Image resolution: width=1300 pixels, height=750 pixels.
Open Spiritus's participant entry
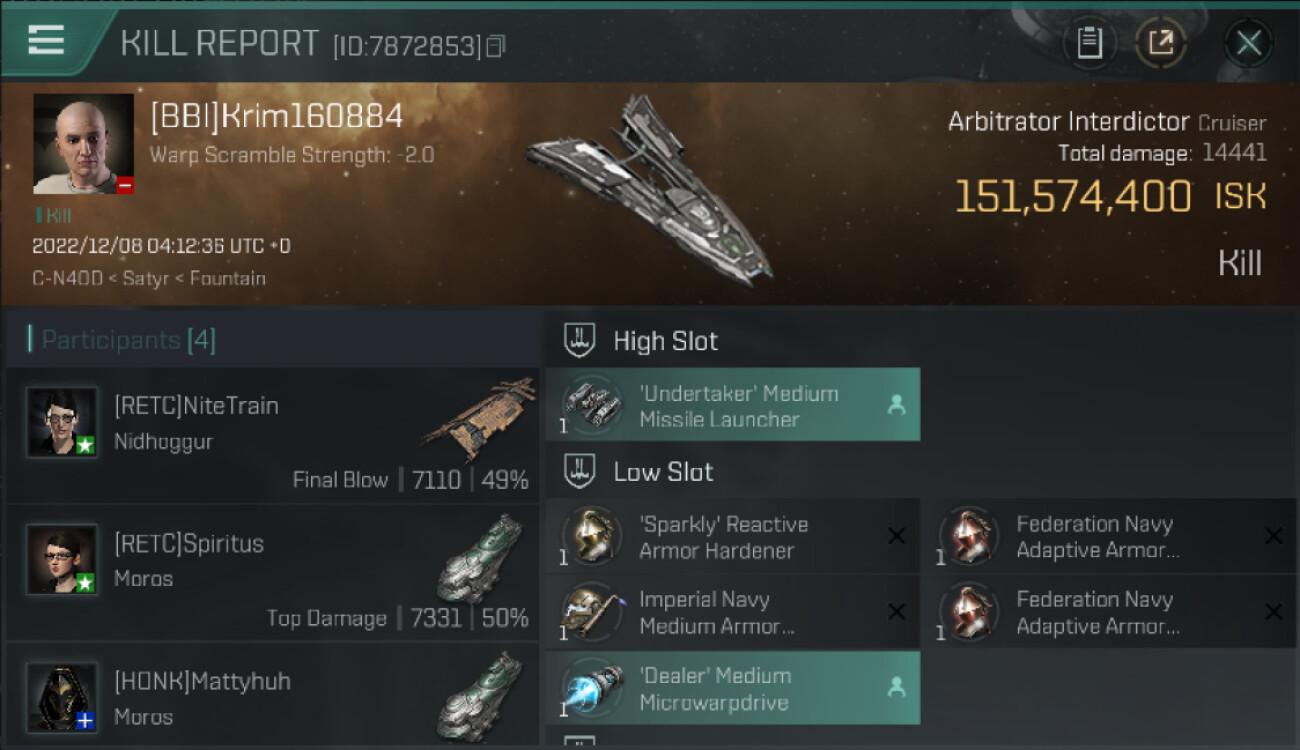coord(272,573)
